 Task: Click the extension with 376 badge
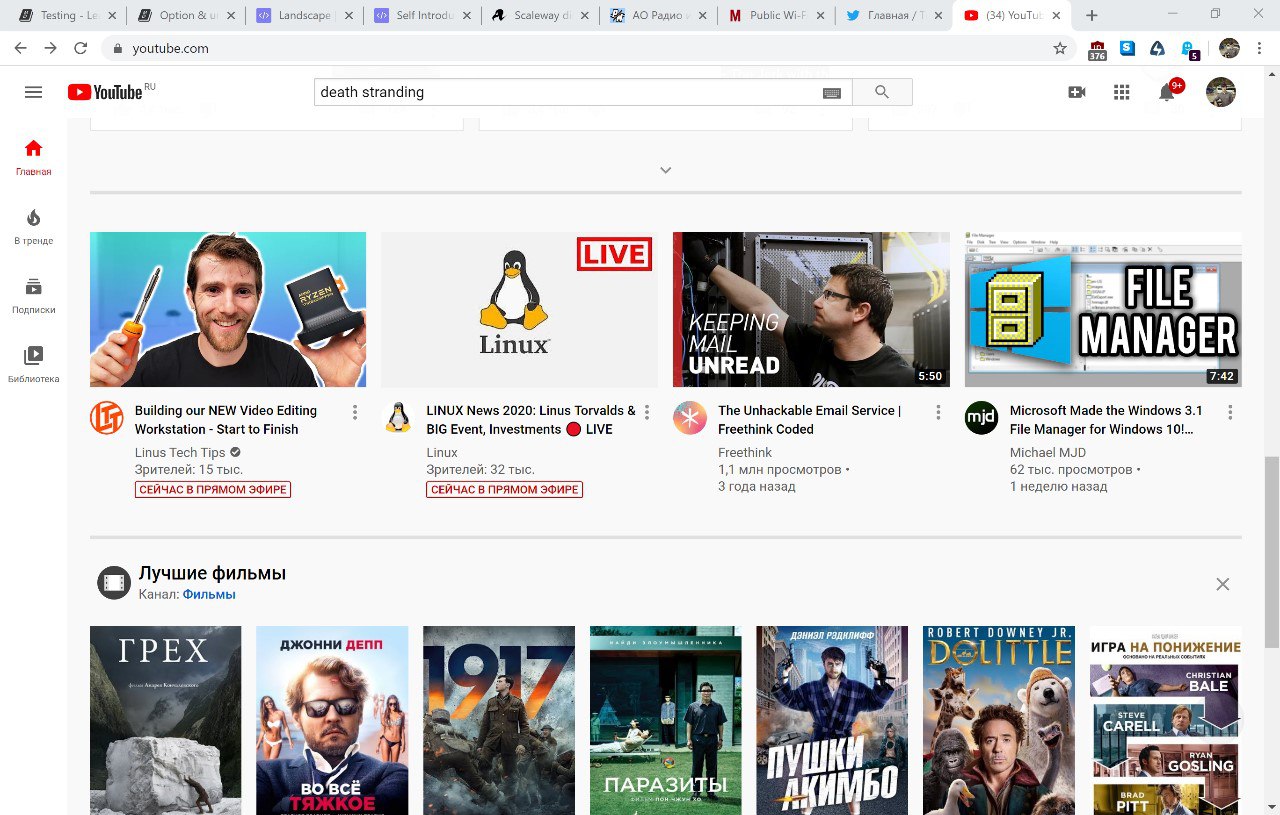tap(1097, 50)
